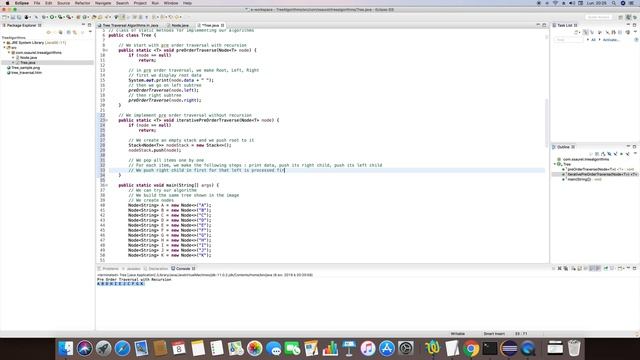Screen dimensions: 640x360
Task: Open the Outline view menu arrow
Action: click(635, 154)
